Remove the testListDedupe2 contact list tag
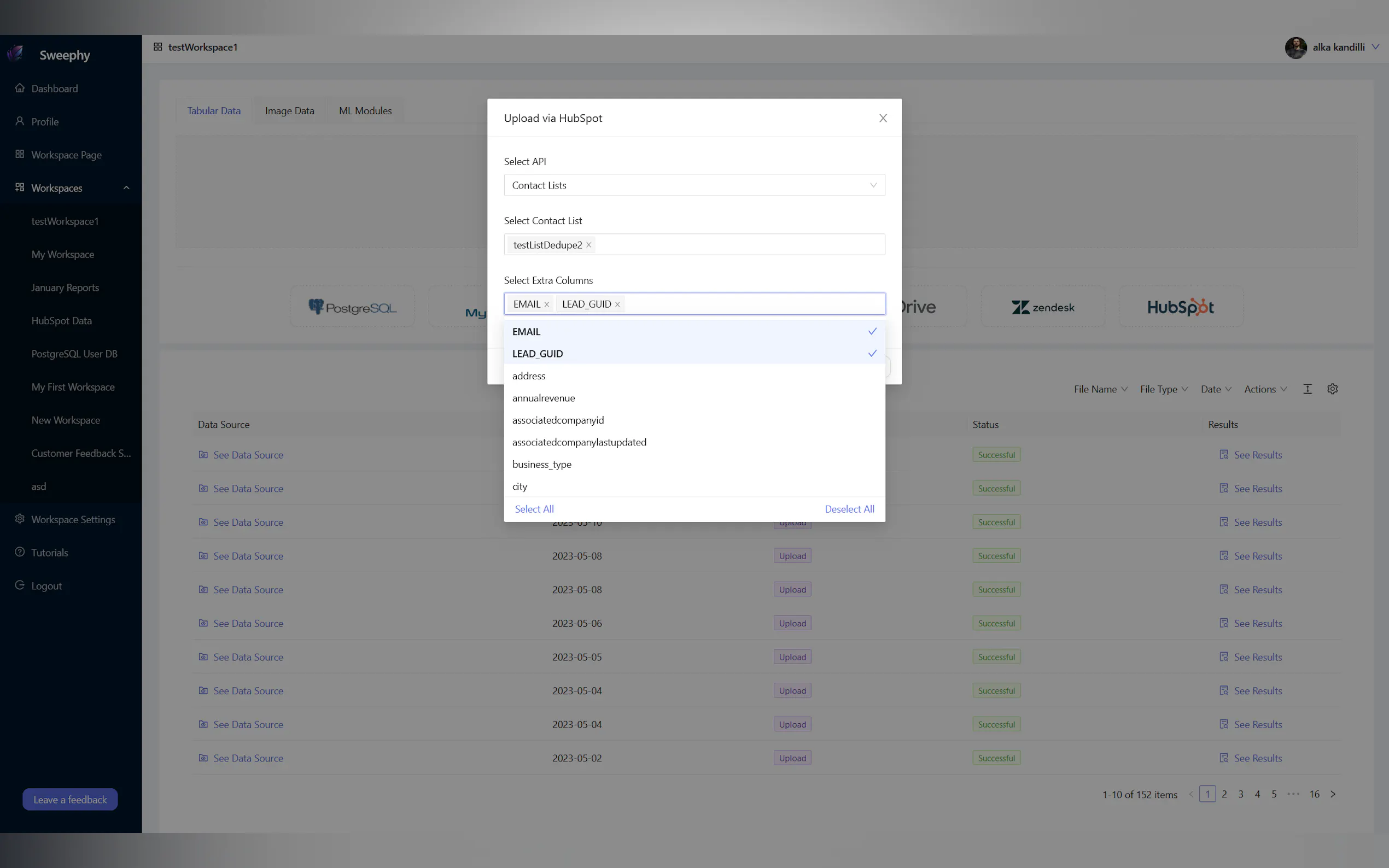Screen dimensions: 1389x868 tap(588, 245)
